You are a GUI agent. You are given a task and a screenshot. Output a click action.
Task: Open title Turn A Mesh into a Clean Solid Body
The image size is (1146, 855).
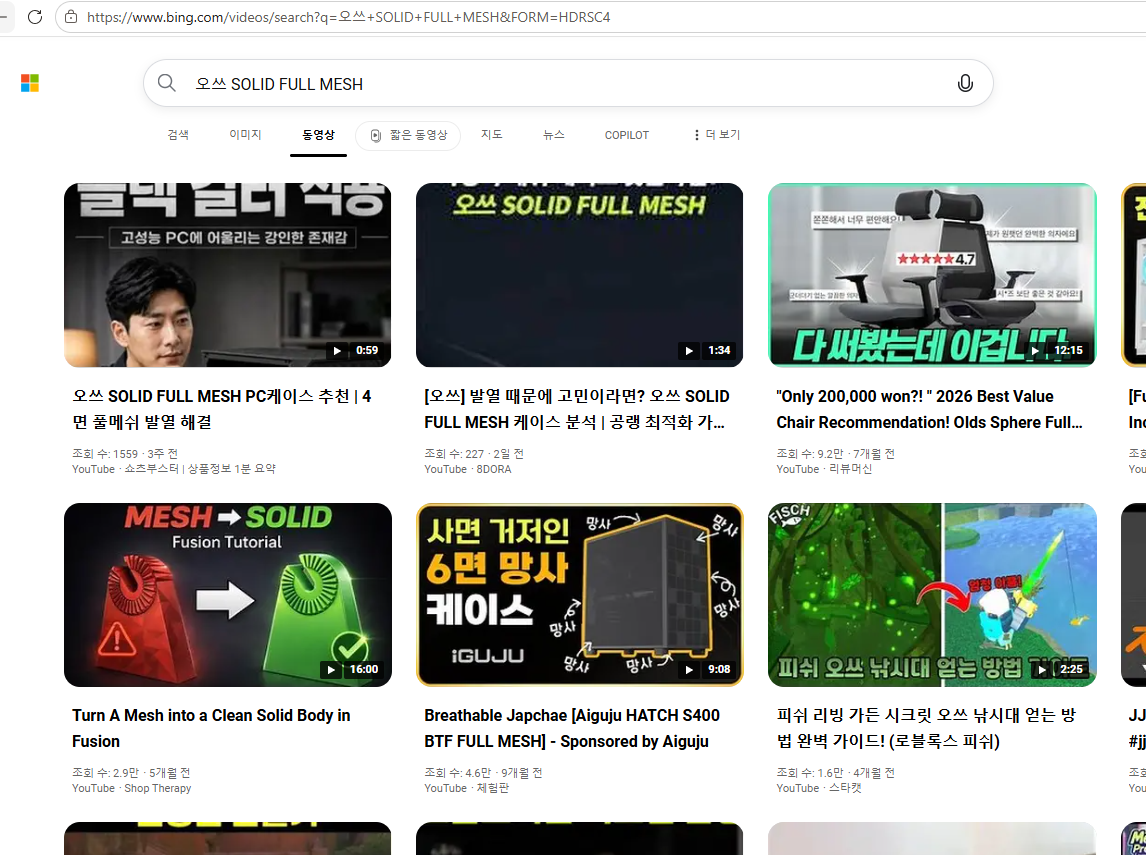click(x=211, y=728)
